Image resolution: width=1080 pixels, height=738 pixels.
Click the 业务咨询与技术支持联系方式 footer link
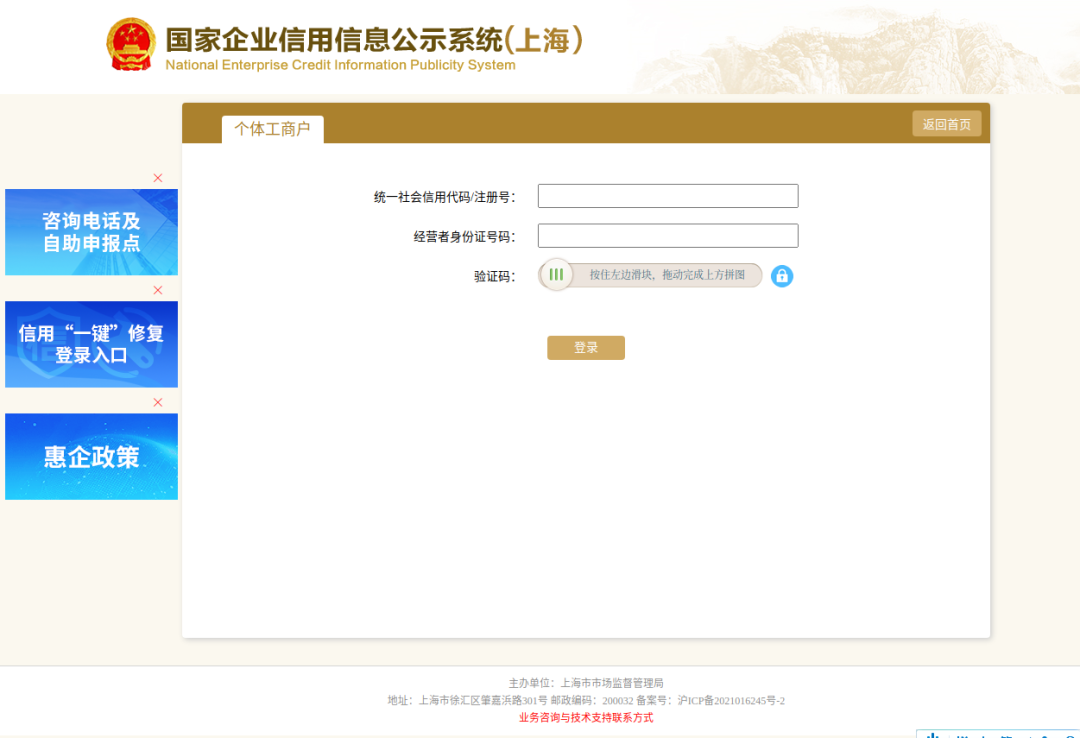(x=586, y=717)
